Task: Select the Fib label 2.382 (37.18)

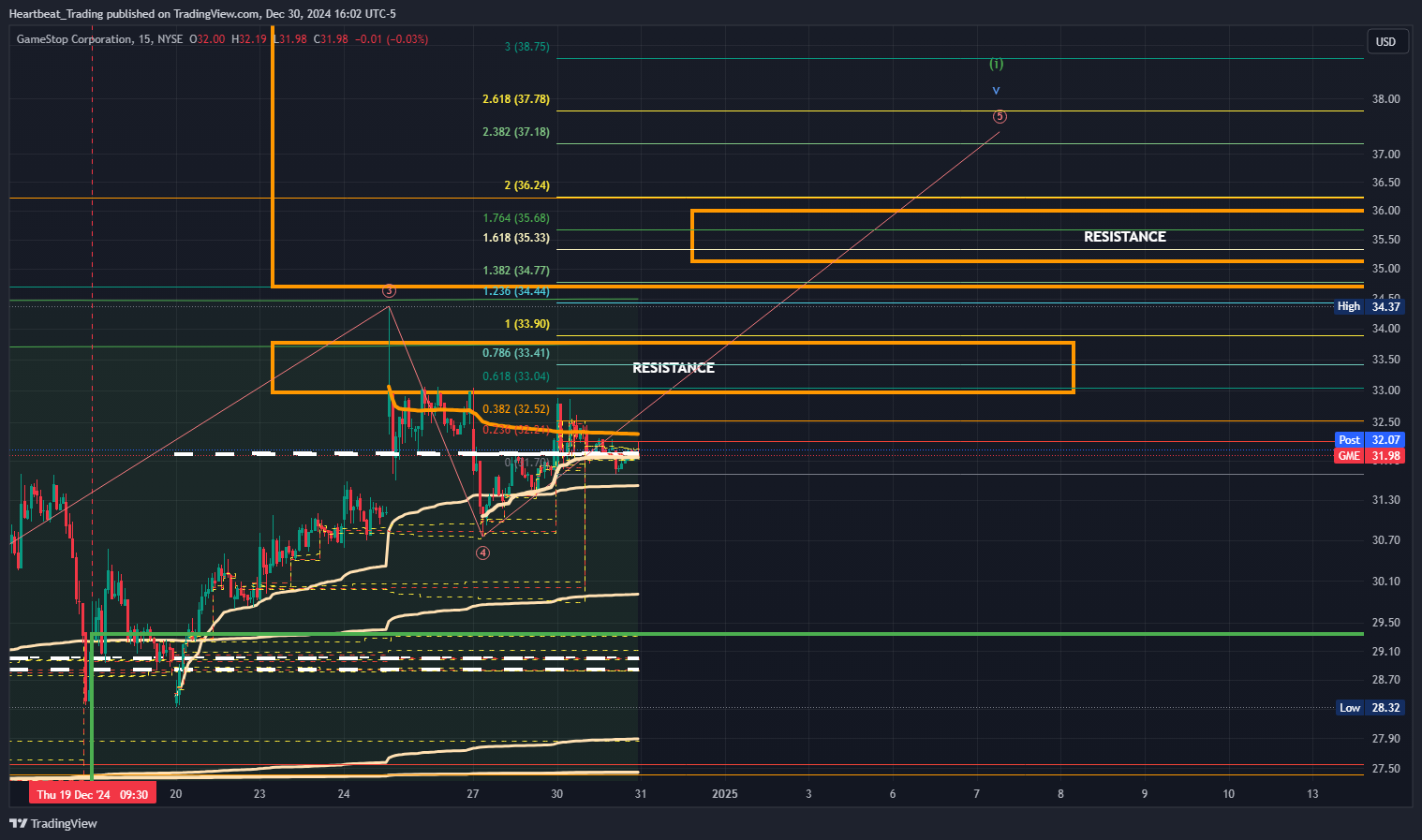Action: pyautogui.click(x=516, y=131)
